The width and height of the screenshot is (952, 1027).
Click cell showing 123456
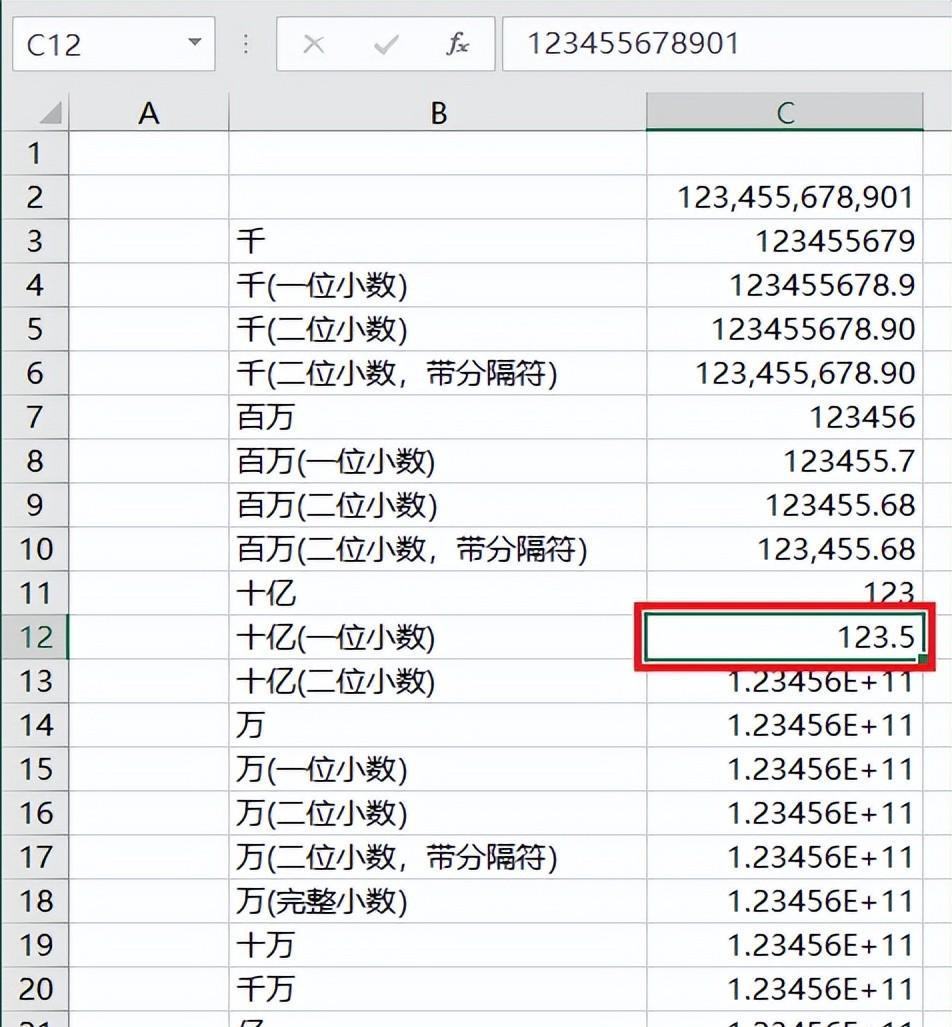[785, 417]
